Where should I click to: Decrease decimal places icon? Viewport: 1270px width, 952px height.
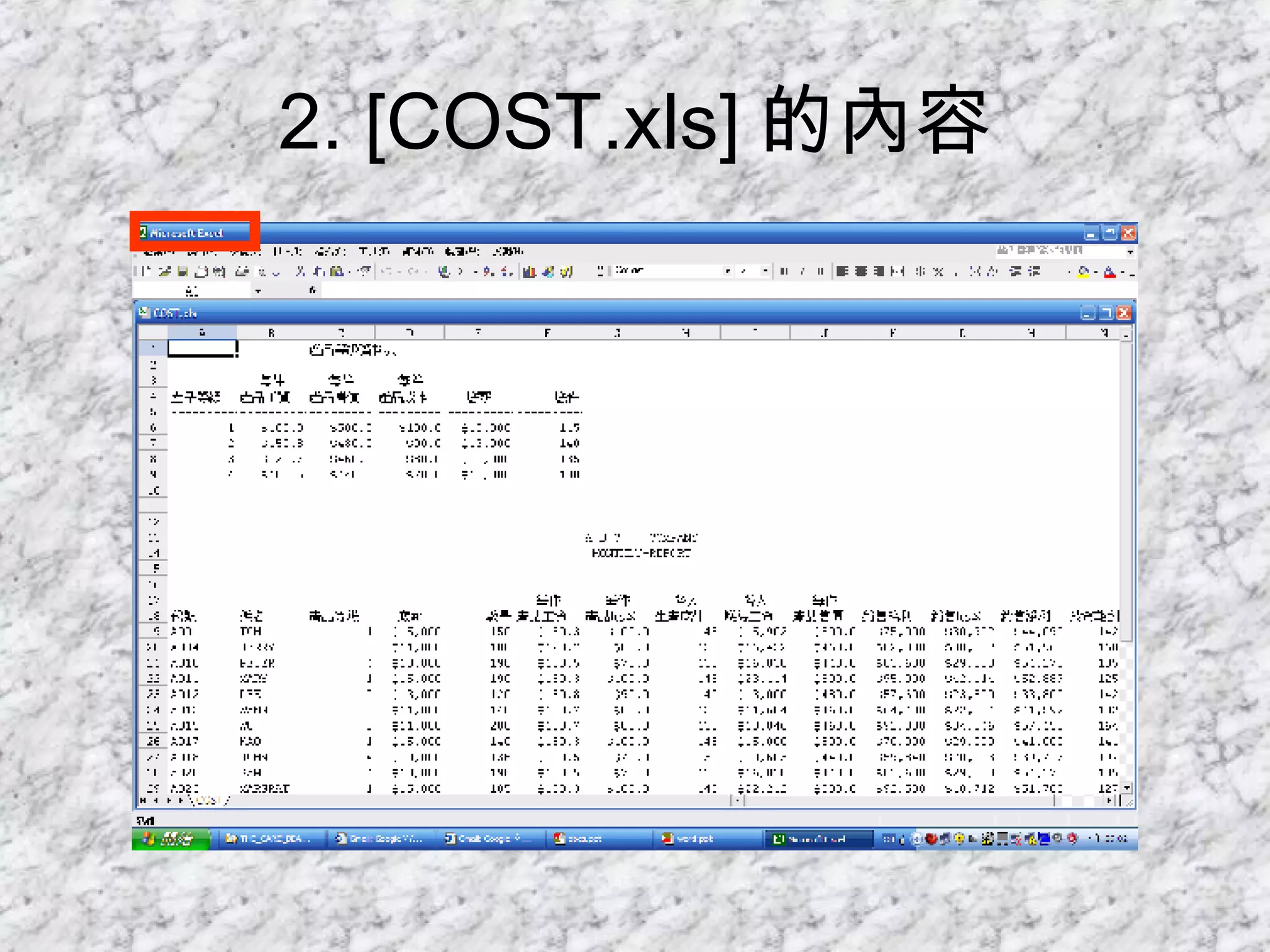993,271
